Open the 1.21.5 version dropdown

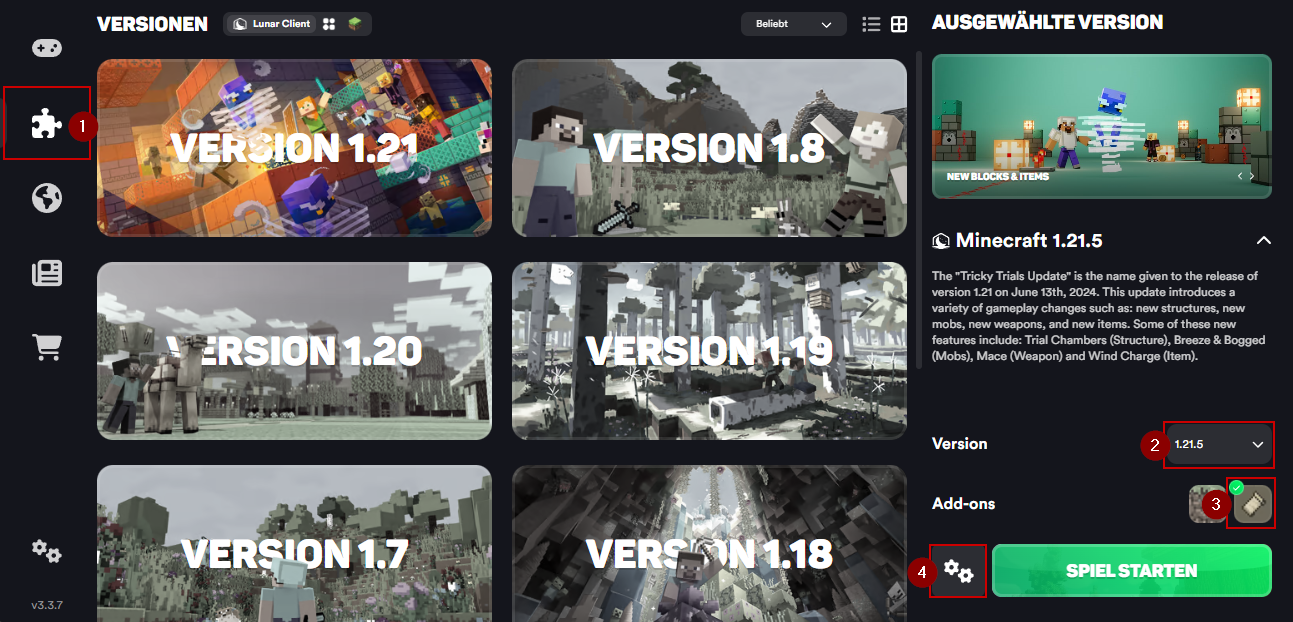1218,444
